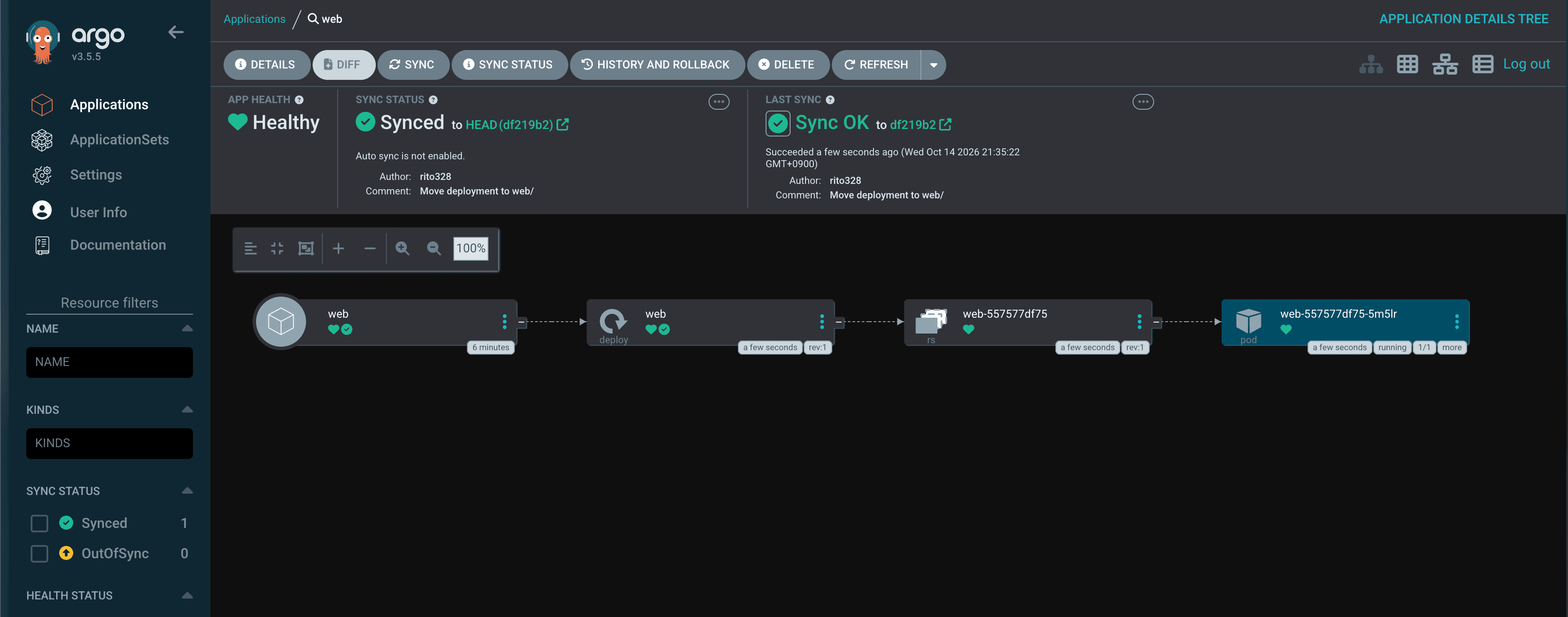Screen dimensions: 1568x617
Task: Click the plus icon to expand all nodes
Action: tap(339, 248)
